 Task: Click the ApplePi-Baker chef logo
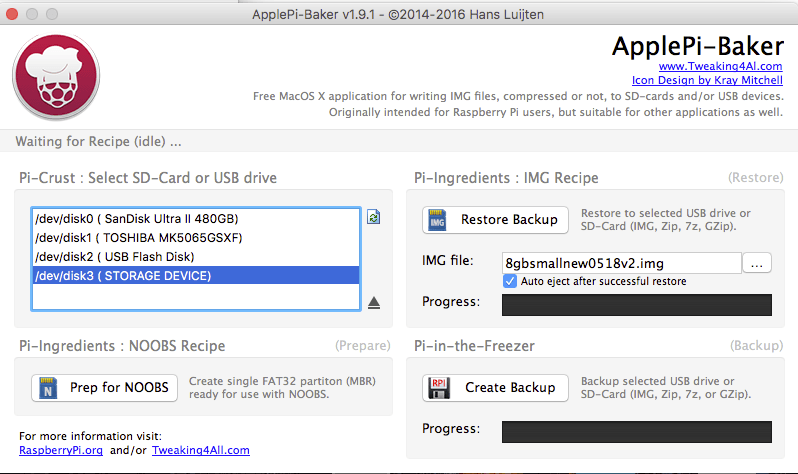click(x=56, y=77)
